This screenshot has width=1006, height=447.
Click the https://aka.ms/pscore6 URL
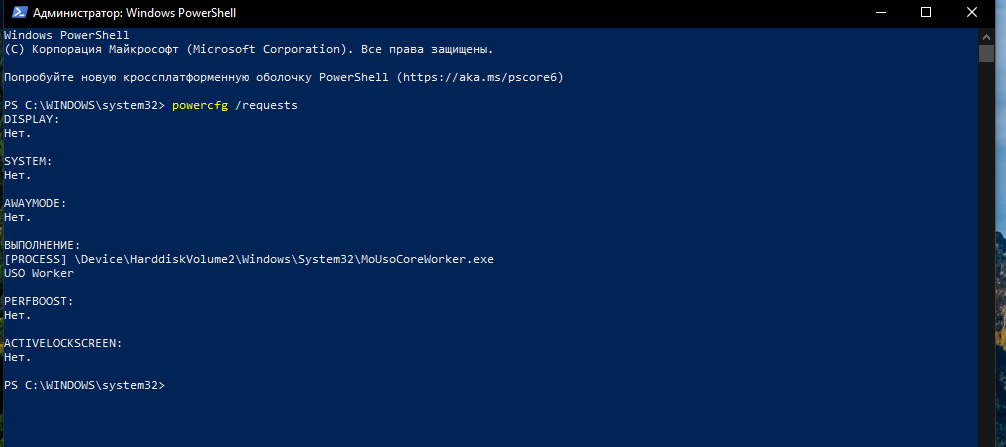481,77
